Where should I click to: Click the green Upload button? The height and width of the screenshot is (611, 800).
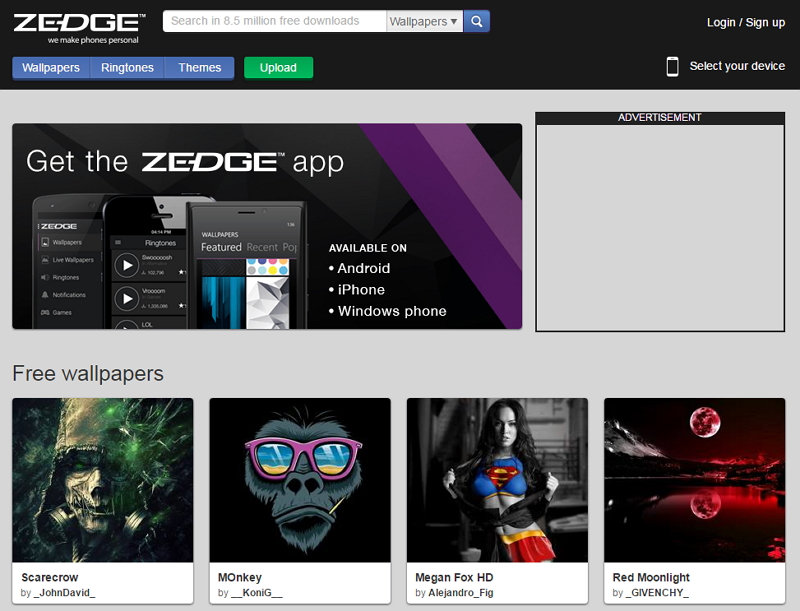point(278,68)
